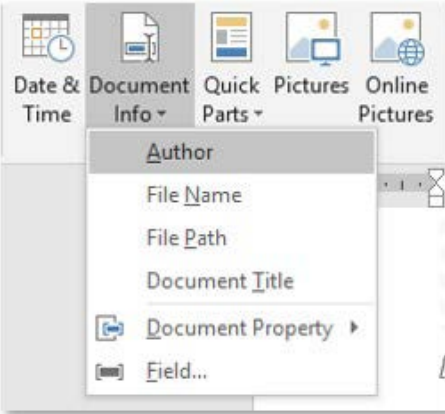Select the indent marker on the ruler

click(x=436, y=188)
